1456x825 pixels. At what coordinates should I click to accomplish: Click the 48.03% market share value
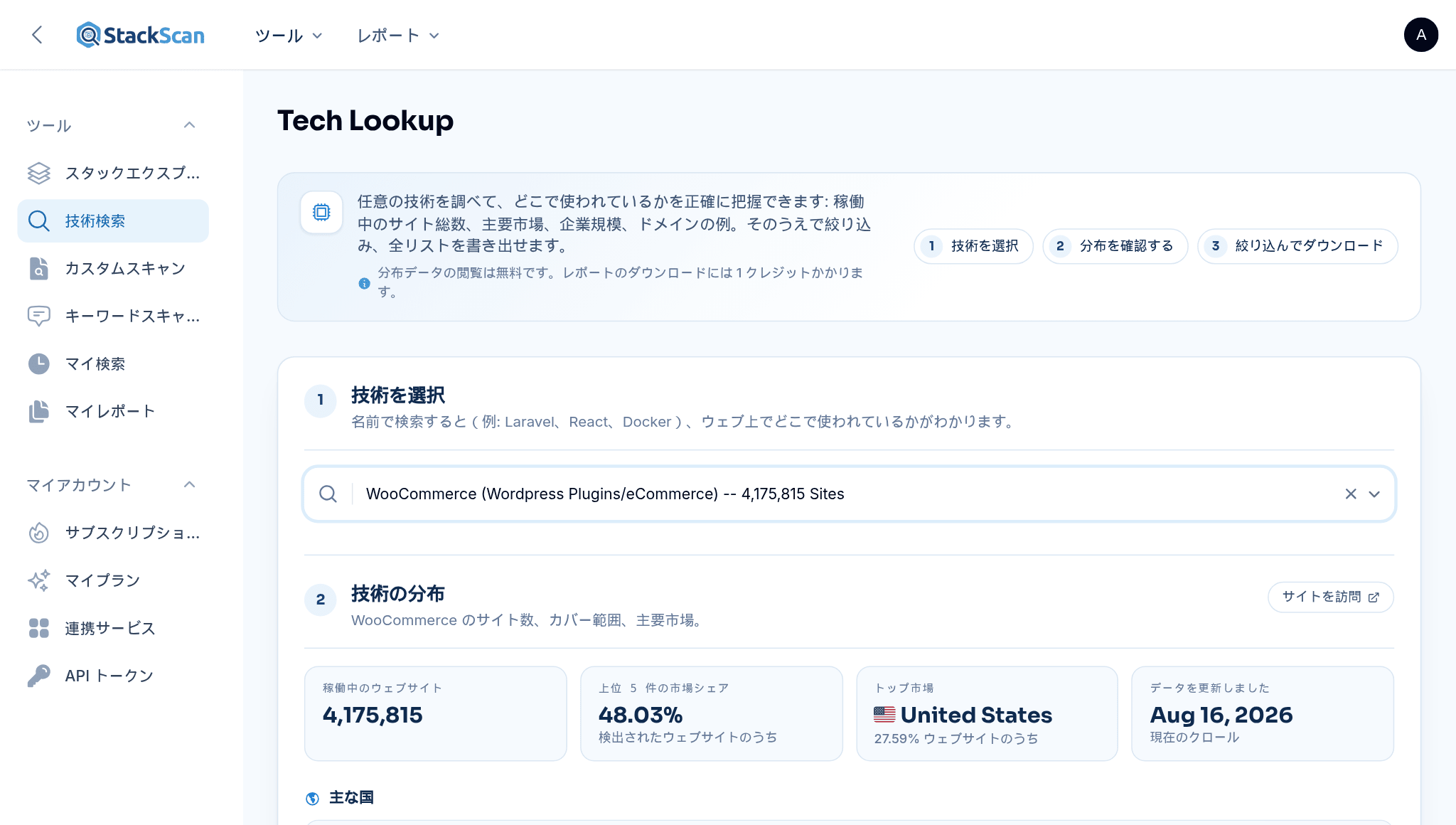coord(641,715)
